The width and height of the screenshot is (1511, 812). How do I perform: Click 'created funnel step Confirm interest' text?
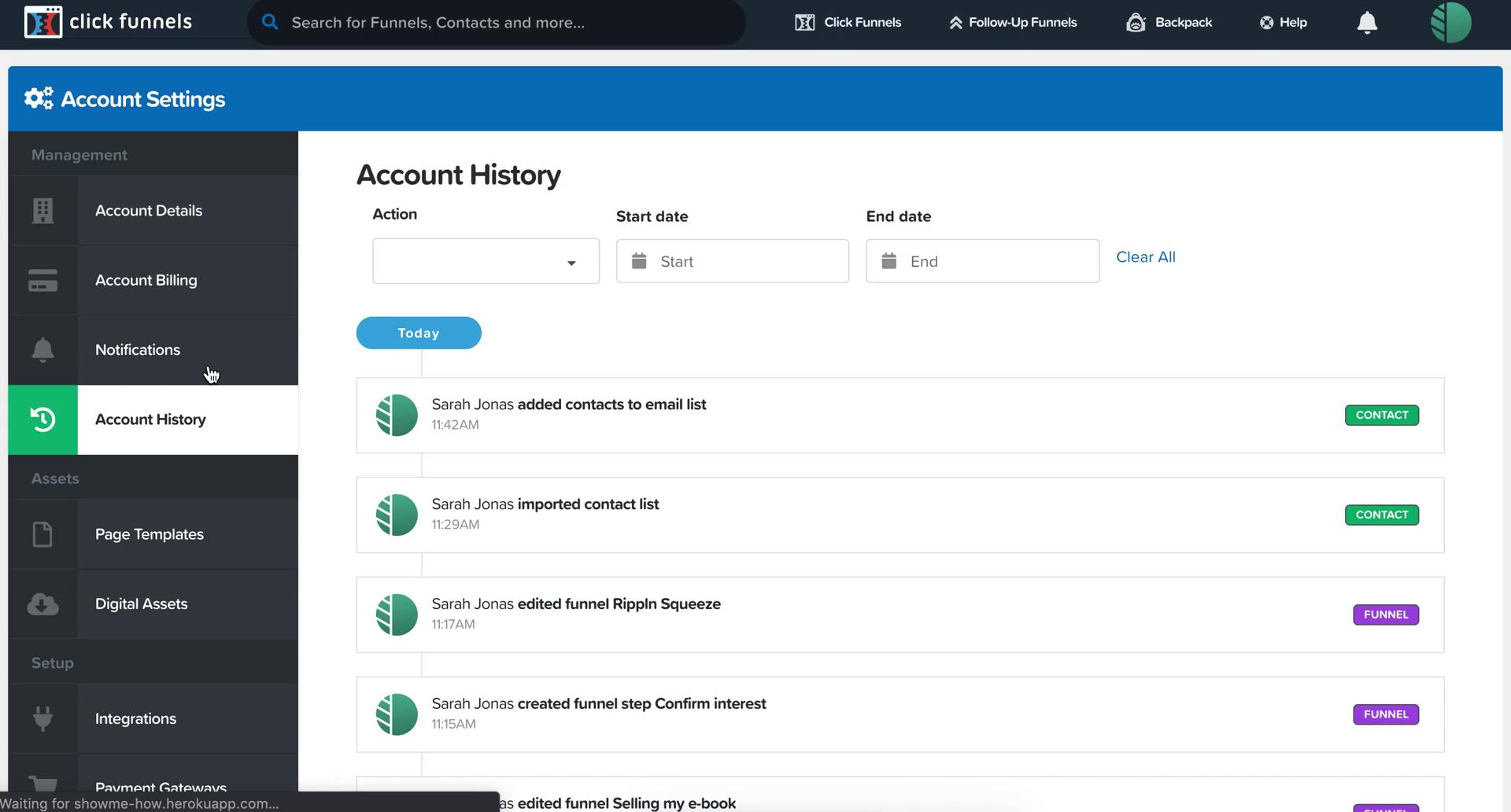point(641,703)
